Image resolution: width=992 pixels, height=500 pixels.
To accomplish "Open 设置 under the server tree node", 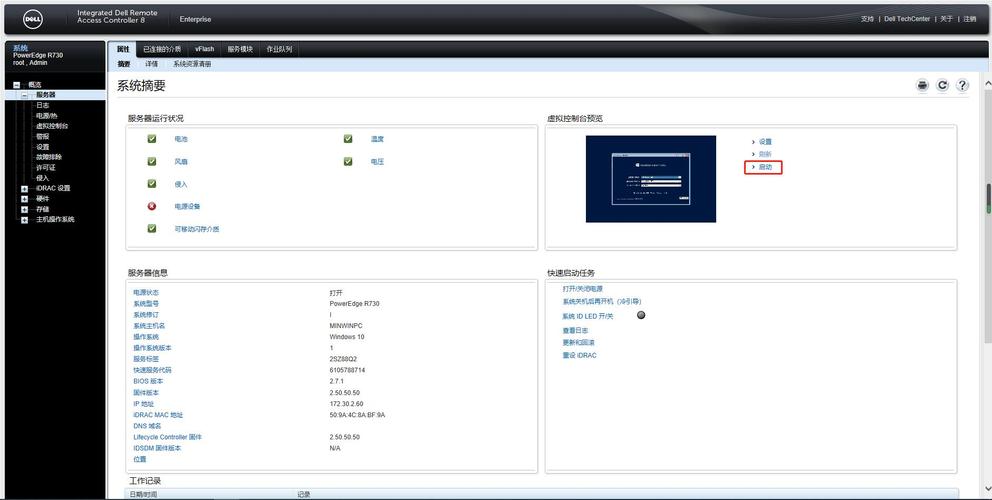I will pyautogui.click(x=42, y=147).
